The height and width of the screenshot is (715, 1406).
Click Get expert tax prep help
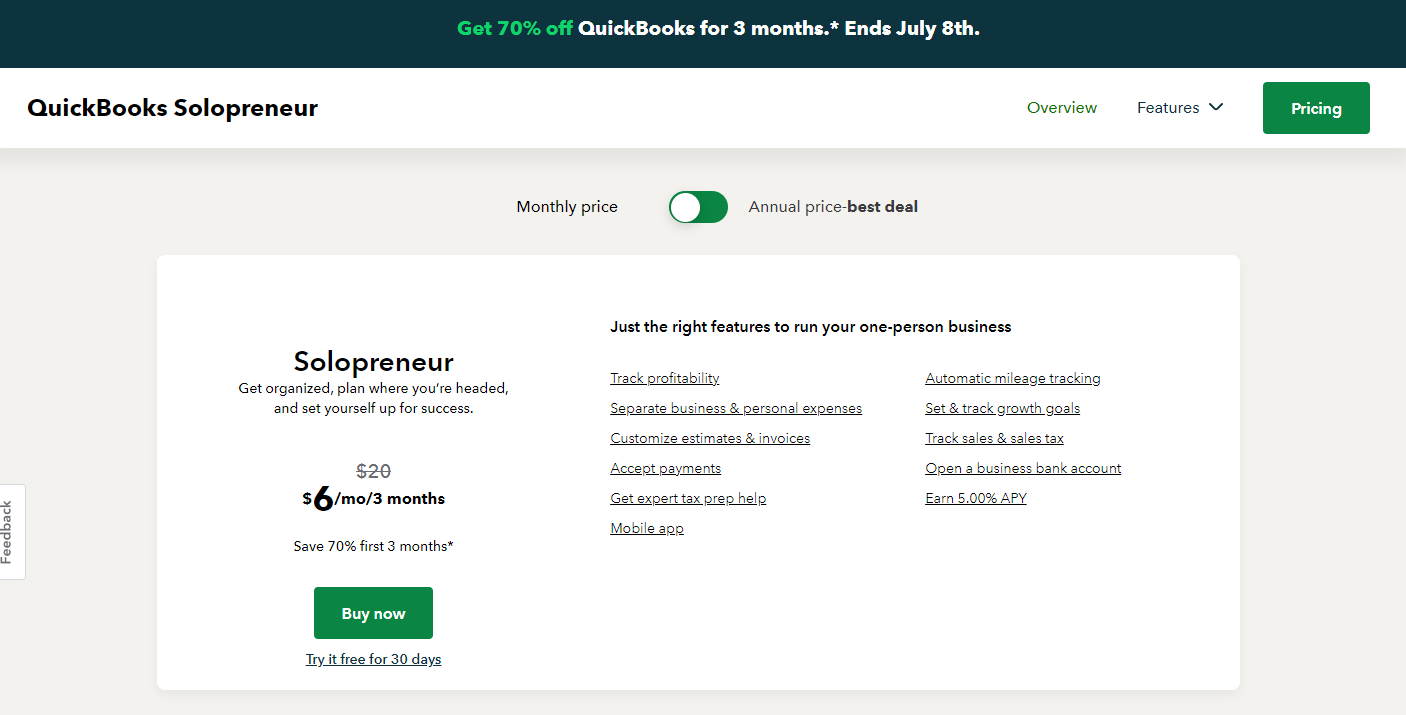click(x=688, y=498)
